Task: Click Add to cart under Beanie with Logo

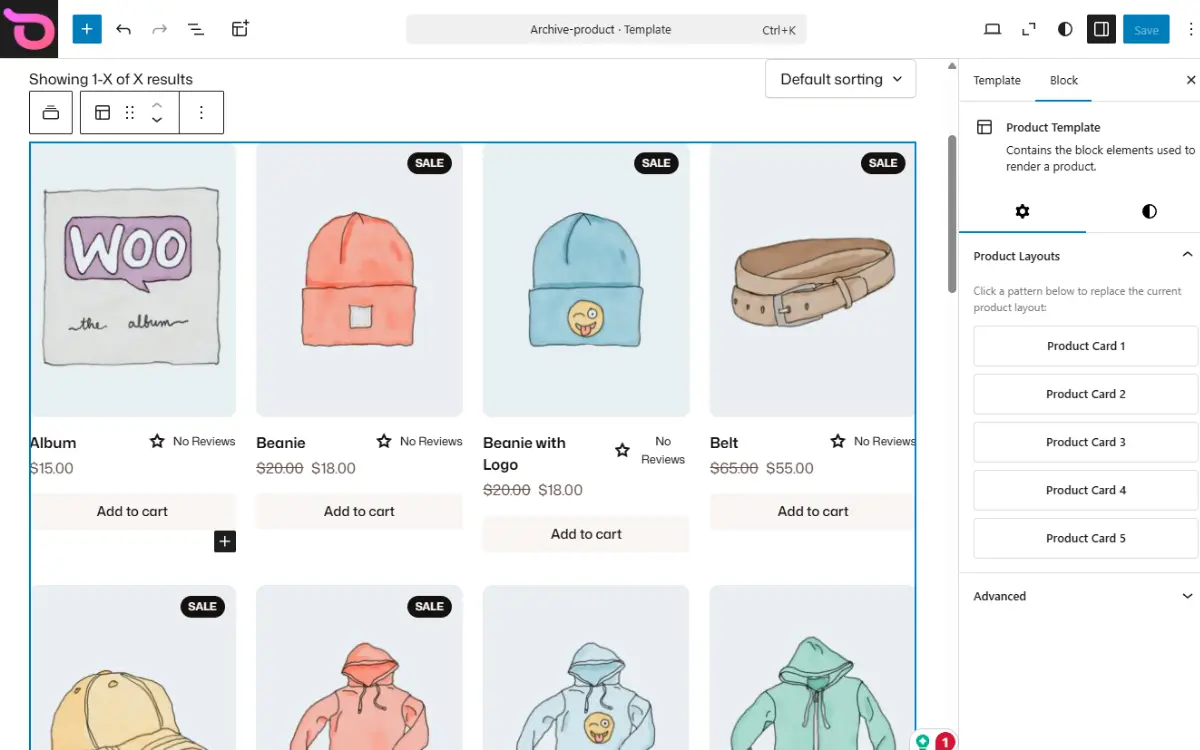Action: point(586,534)
